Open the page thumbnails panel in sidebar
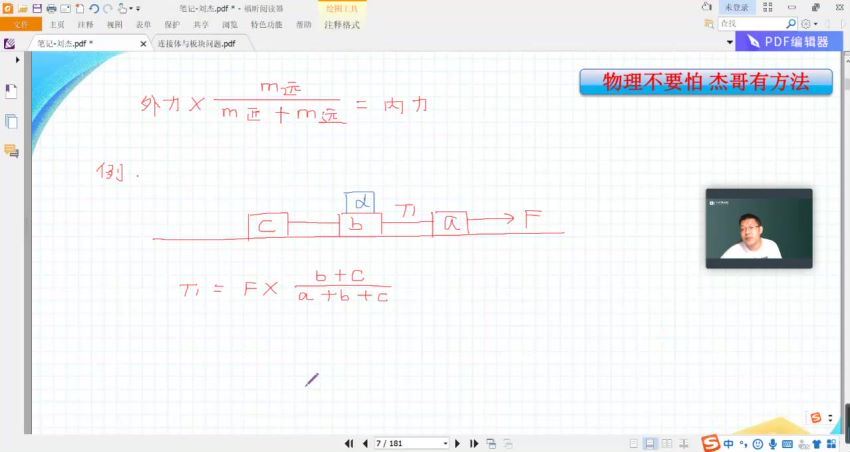 pos(11,121)
